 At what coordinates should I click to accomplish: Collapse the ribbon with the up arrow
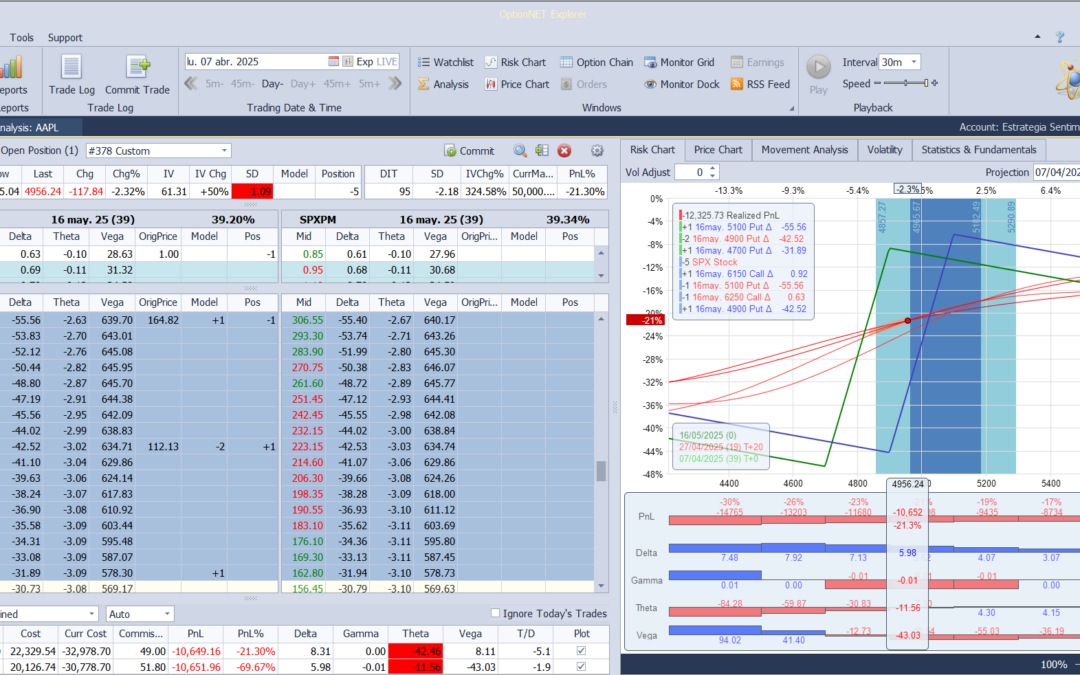[1038, 37]
